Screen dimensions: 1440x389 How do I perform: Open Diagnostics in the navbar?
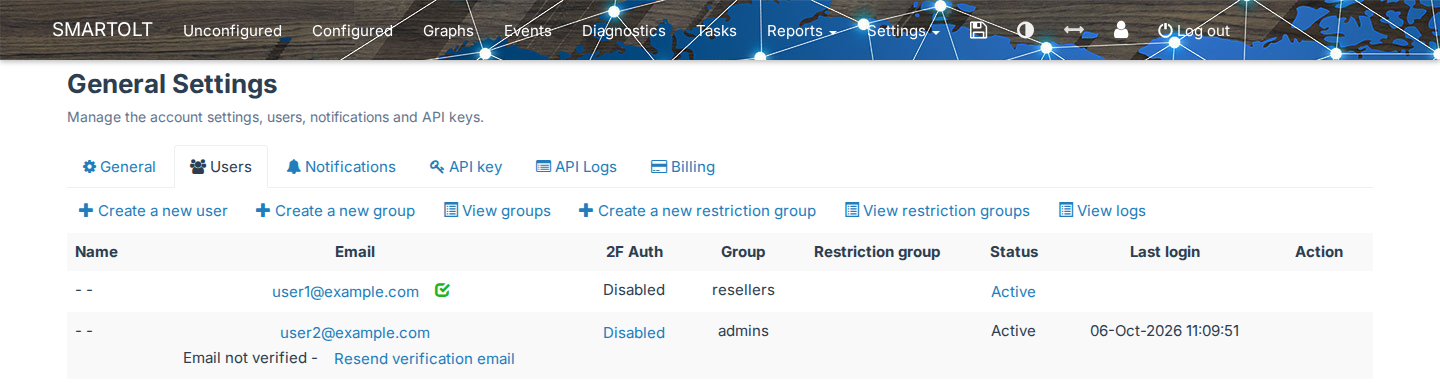(624, 31)
